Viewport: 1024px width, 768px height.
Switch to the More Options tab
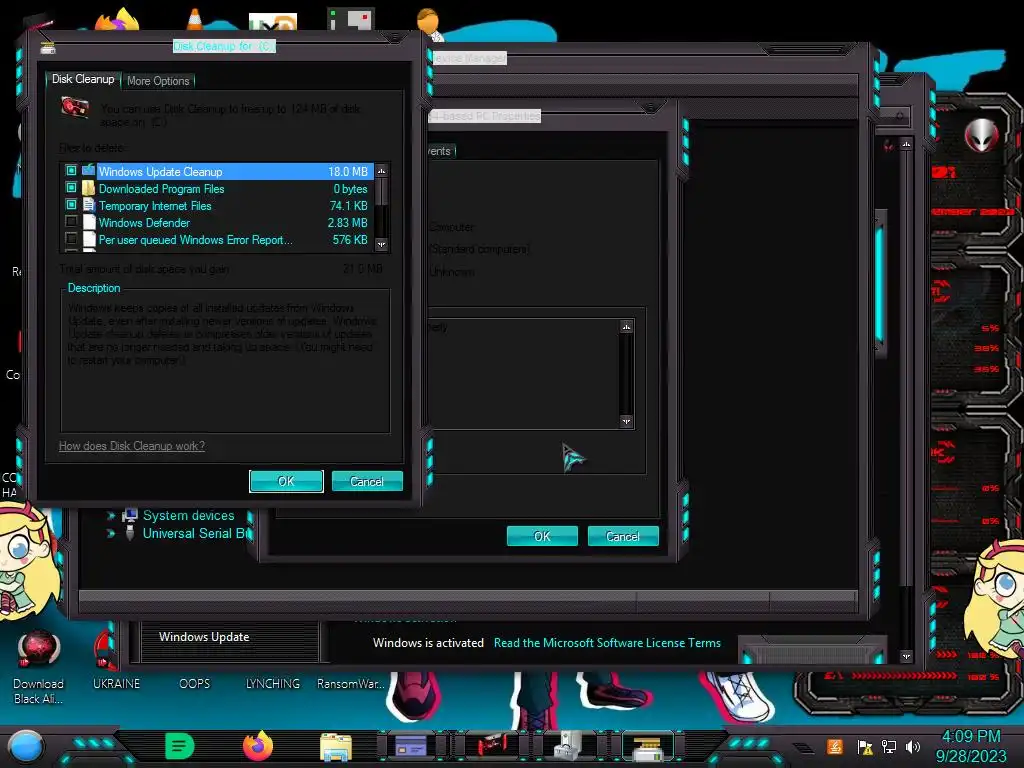click(158, 81)
